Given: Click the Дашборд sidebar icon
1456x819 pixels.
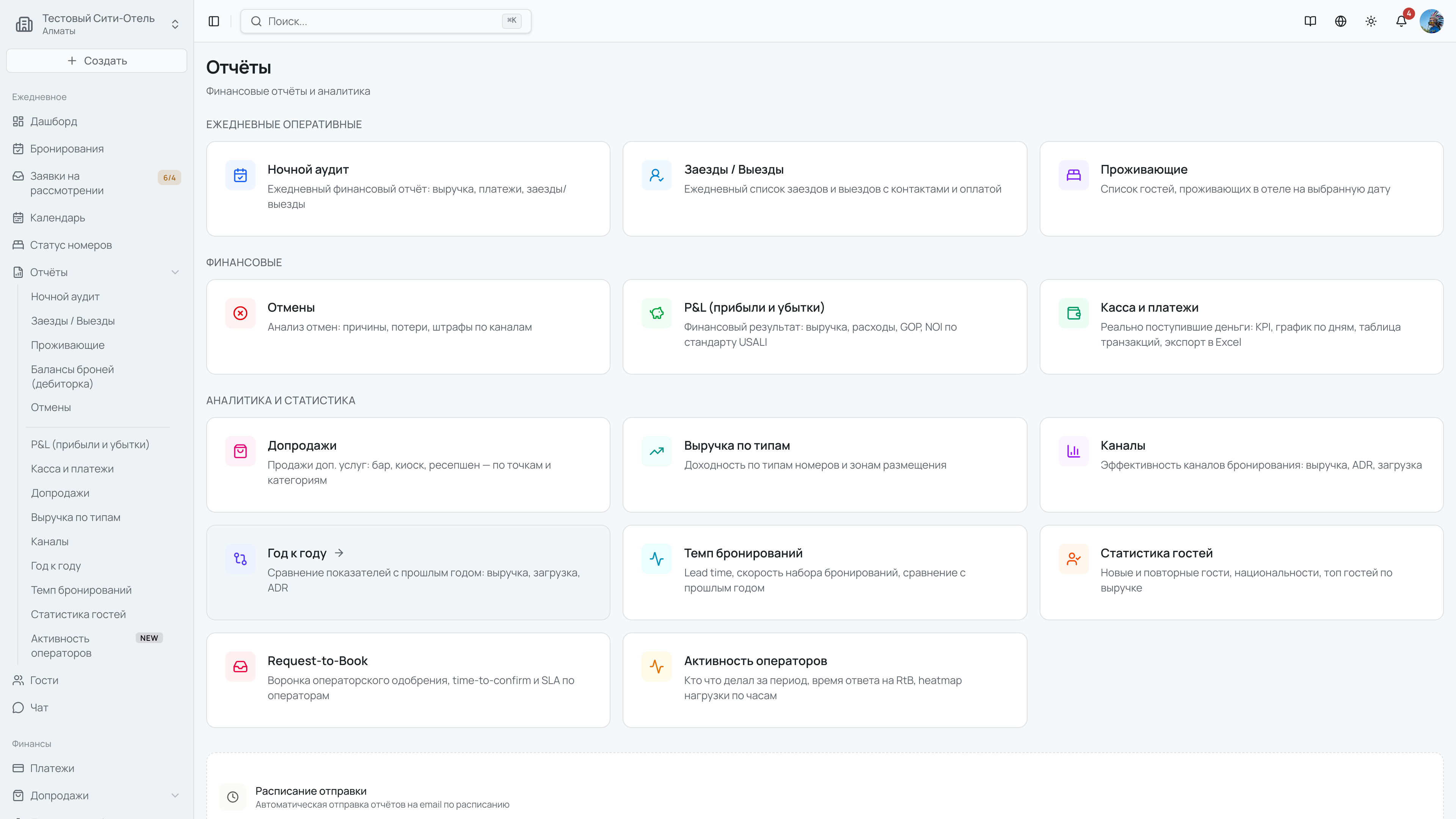Looking at the screenshot, I should 18,121.
